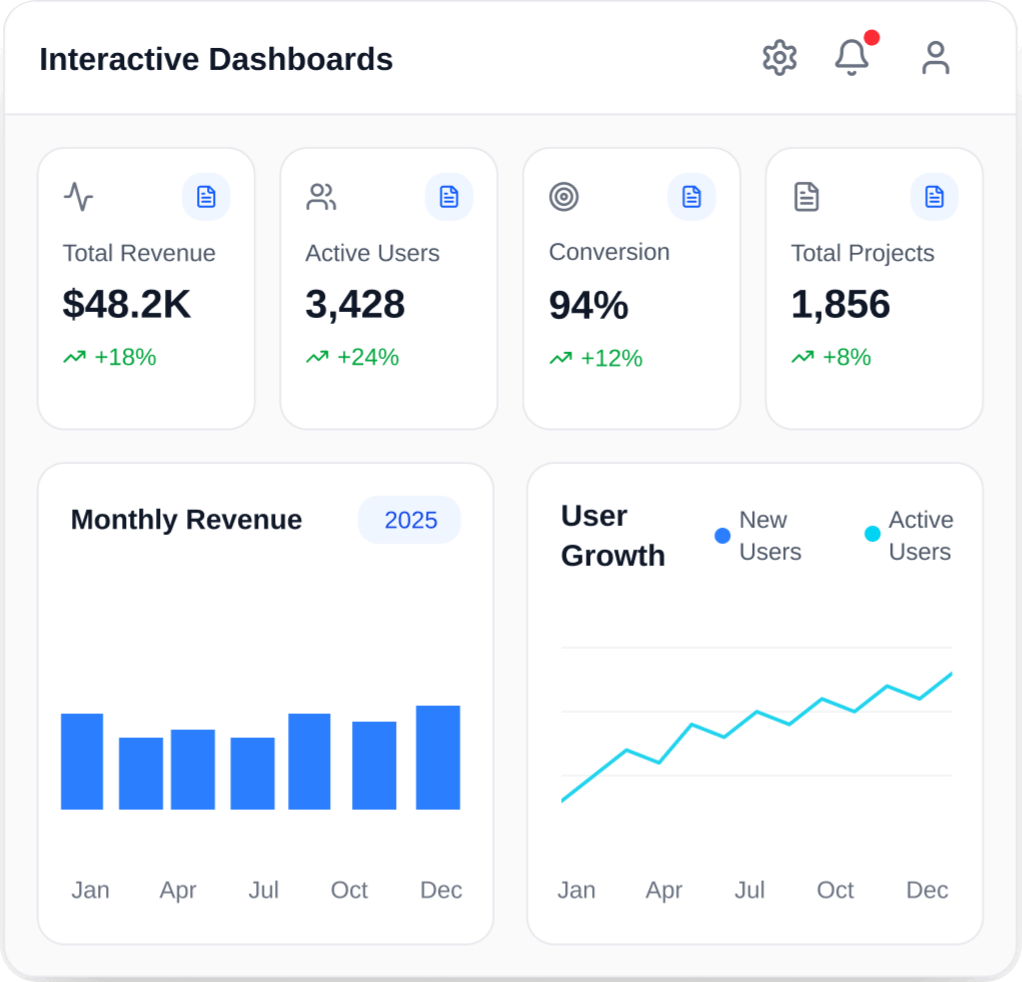Click the Interactive Dashboards title
1022x982 pixels.
[x=216, y=60]
